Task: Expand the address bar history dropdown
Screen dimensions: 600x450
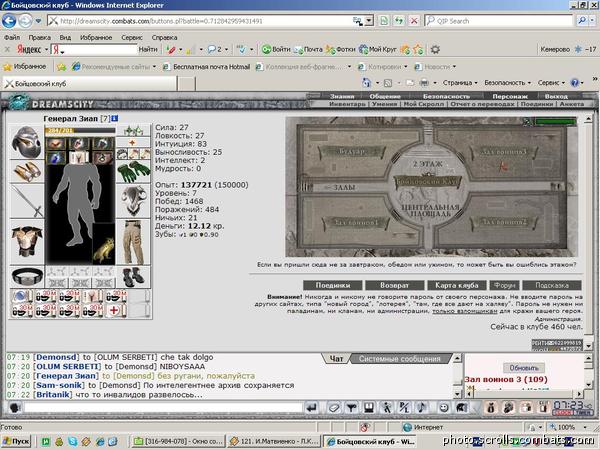Action: [x=369, y=21]
